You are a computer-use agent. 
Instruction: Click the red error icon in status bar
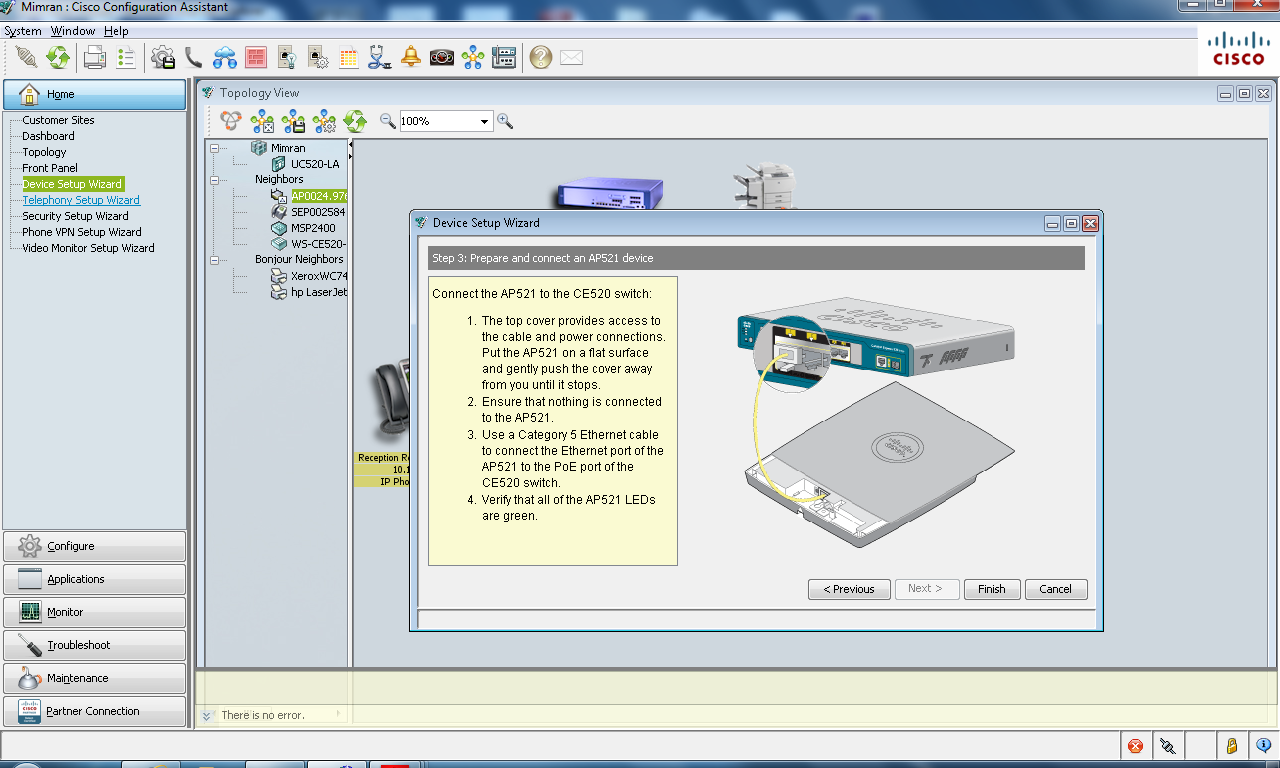coord(1135,745)
